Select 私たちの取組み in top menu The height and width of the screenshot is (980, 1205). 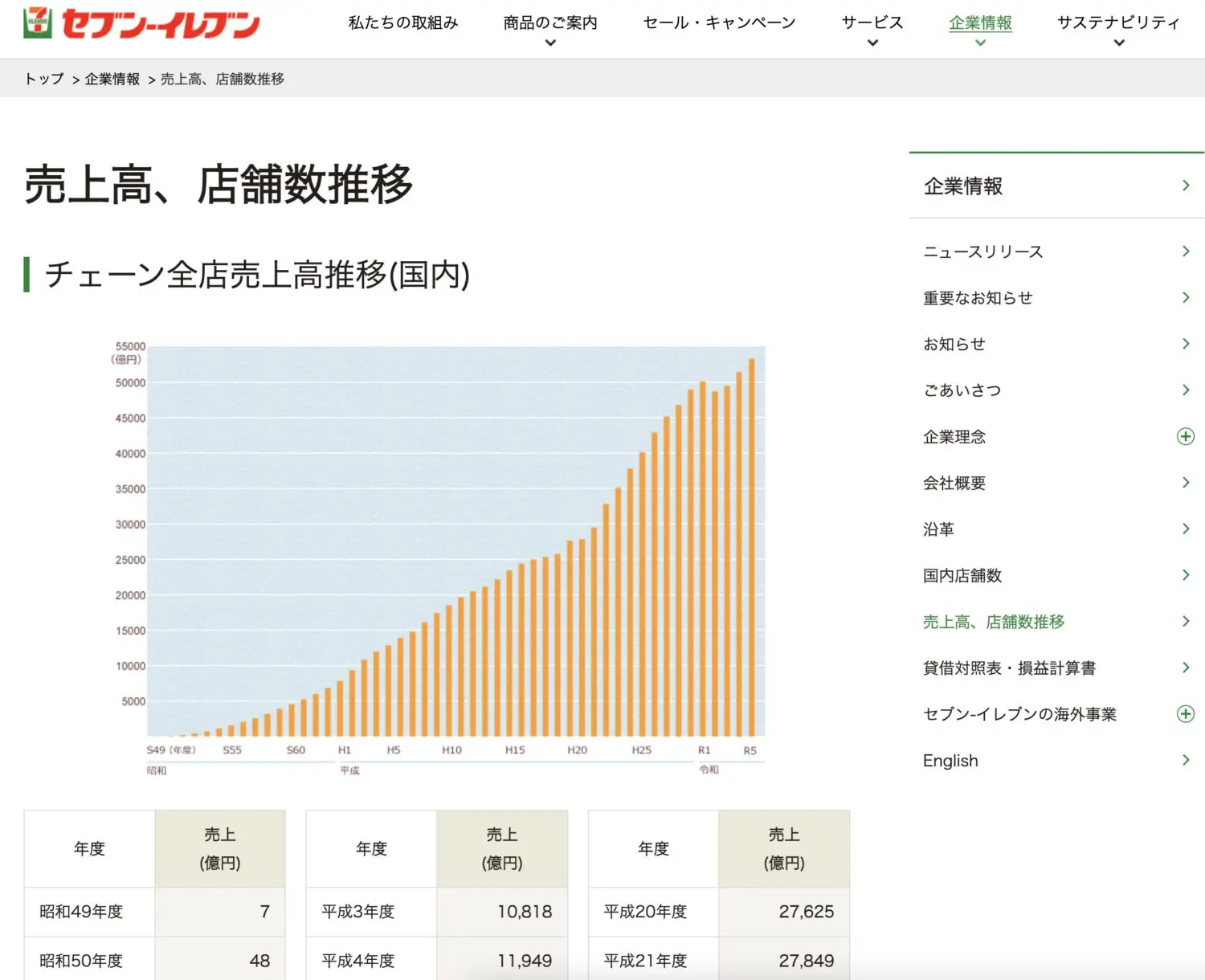click(x=403, y=23)
